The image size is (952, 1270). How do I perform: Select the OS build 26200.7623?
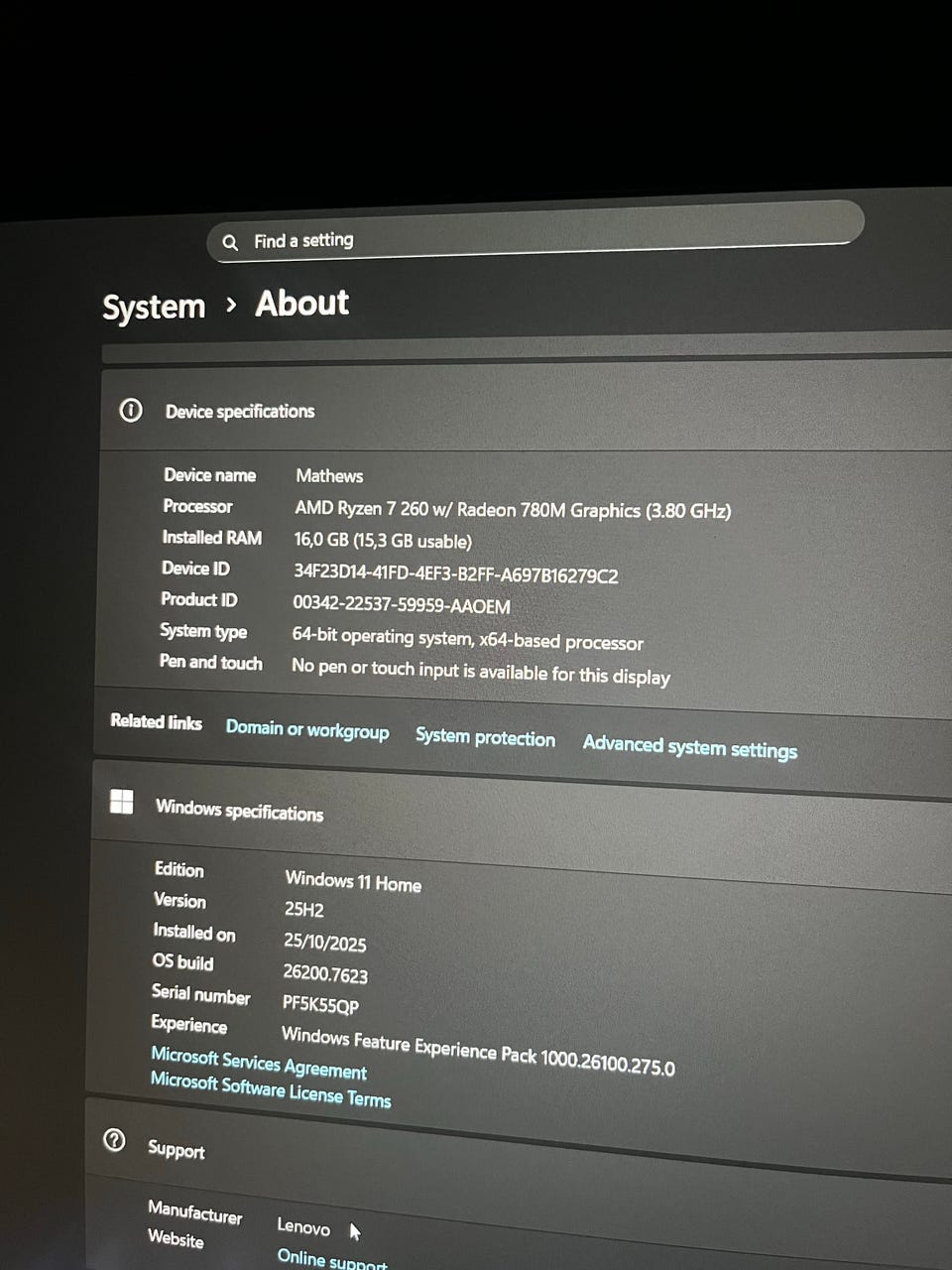tap(325, 973)
